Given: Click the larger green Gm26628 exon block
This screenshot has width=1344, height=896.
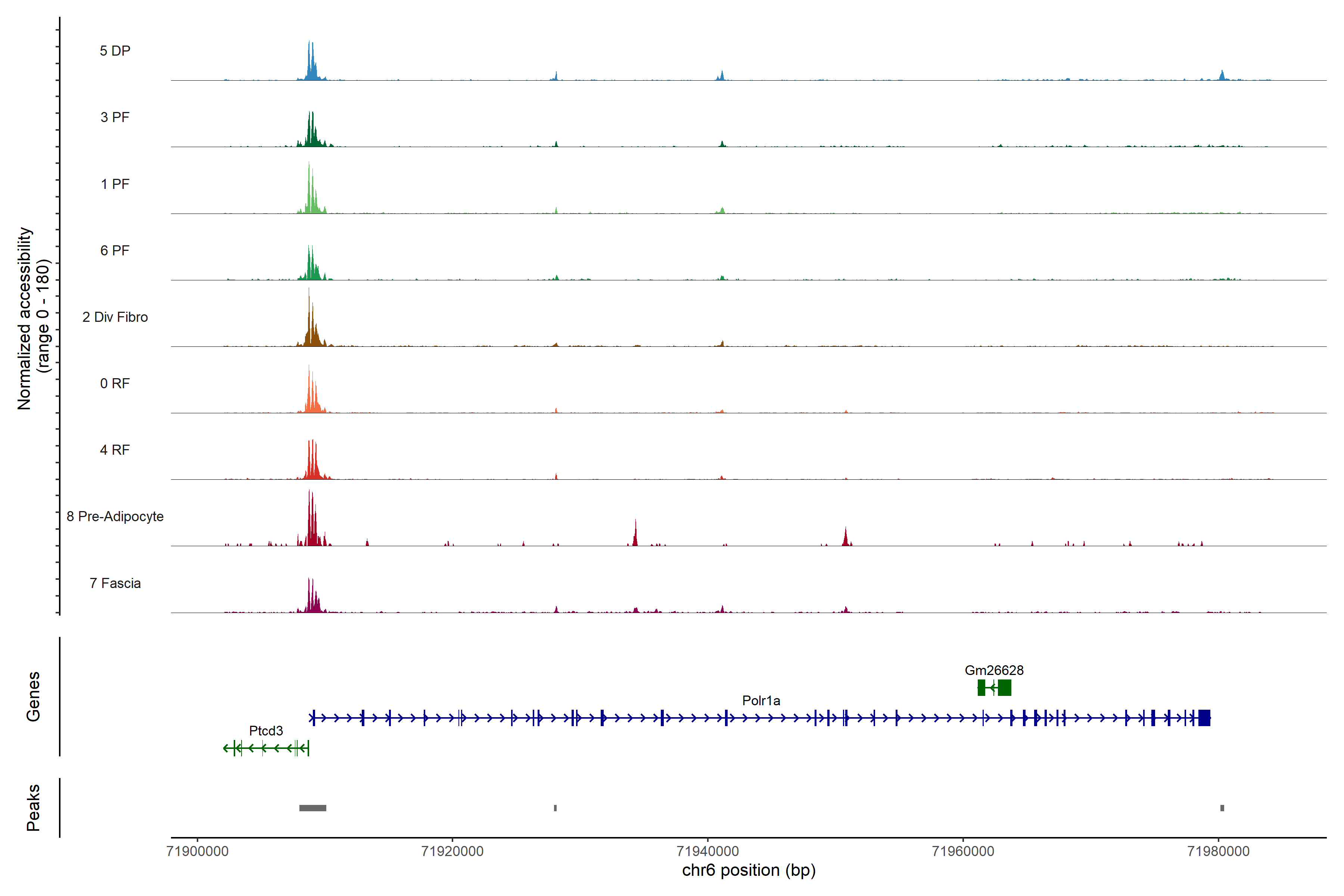Looking at the screenshot, I should [1005, 687].
